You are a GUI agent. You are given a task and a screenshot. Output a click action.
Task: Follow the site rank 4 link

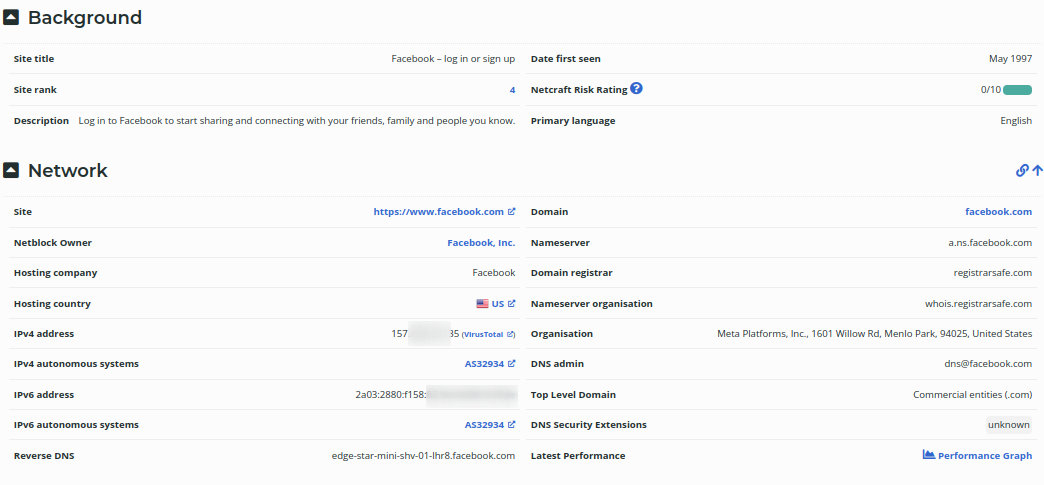tap(512, 90)
